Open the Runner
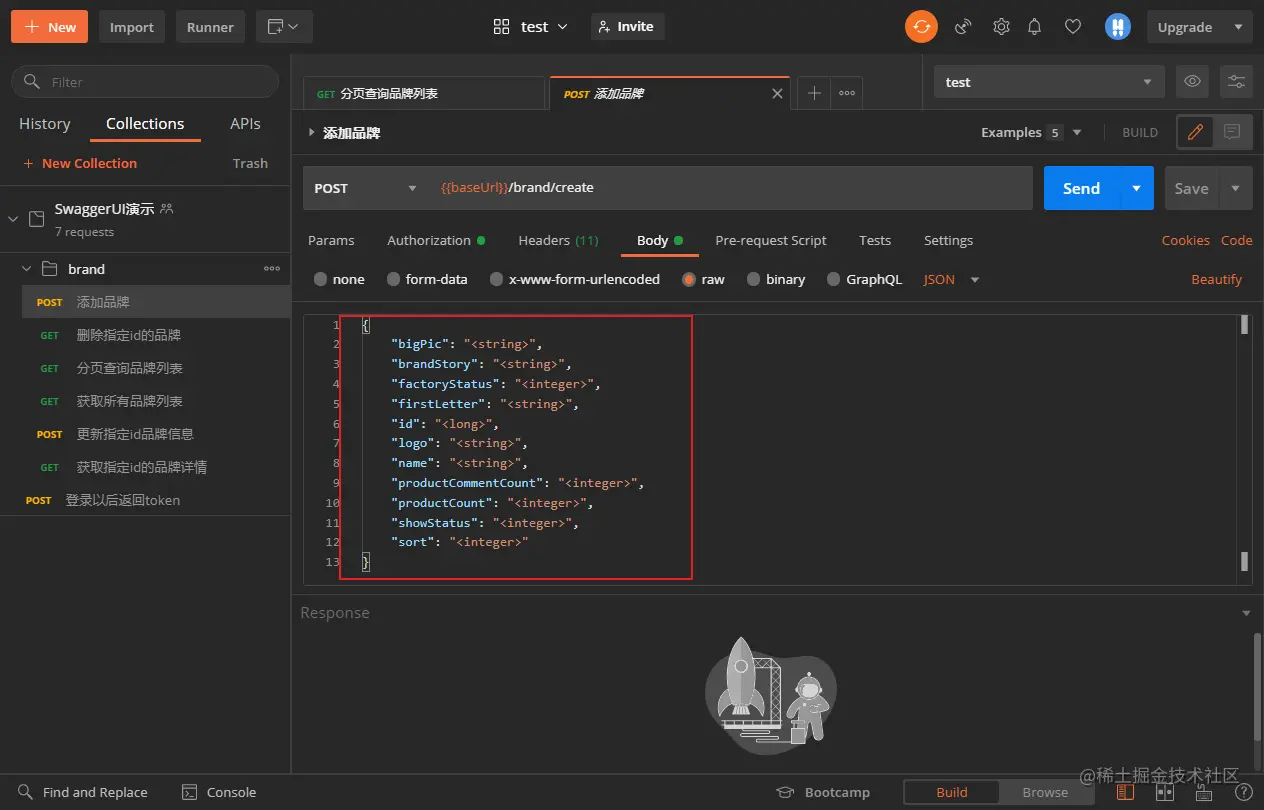This screenshot has height=810, width=1264. point(210,27)
